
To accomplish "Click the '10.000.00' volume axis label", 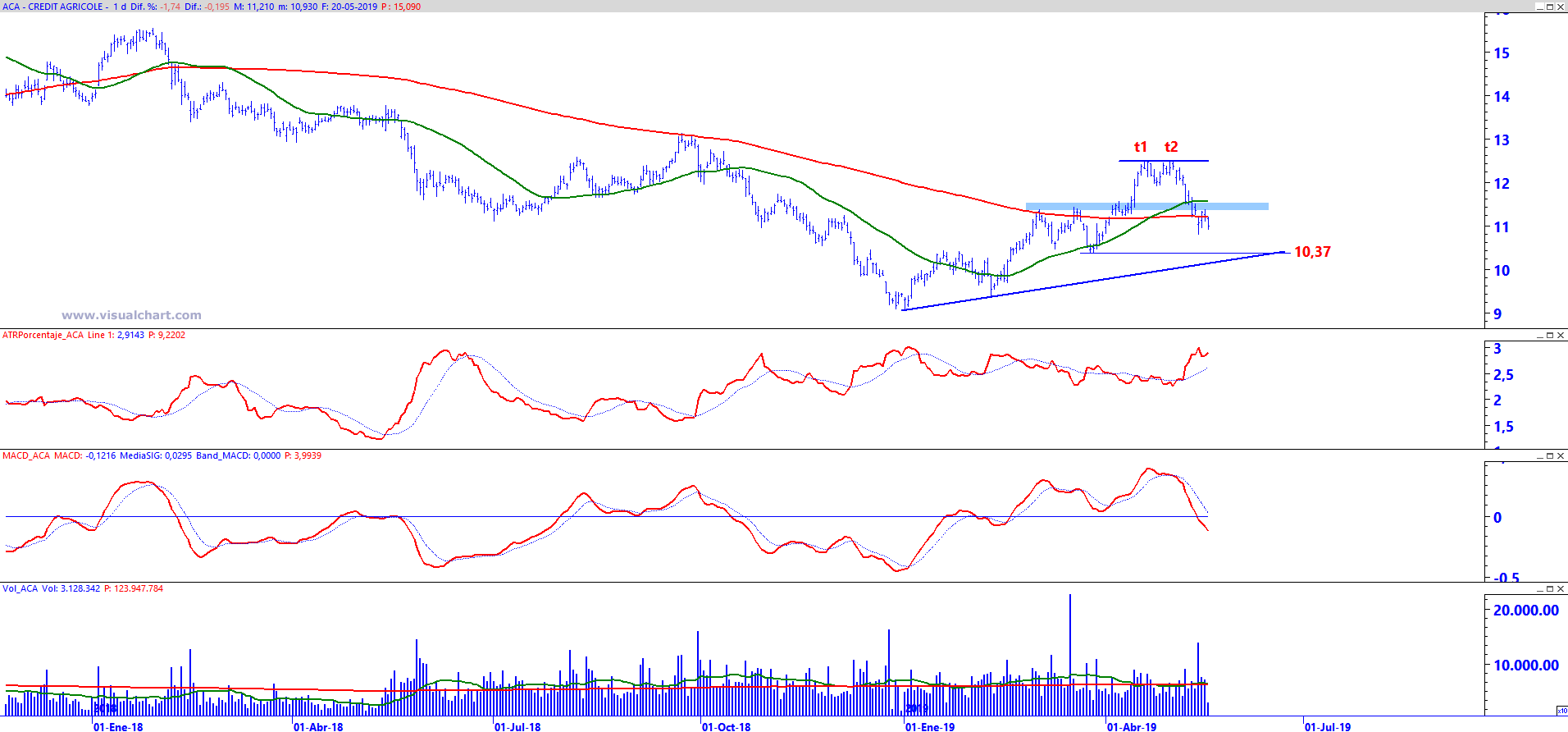I will (1526, 666).
